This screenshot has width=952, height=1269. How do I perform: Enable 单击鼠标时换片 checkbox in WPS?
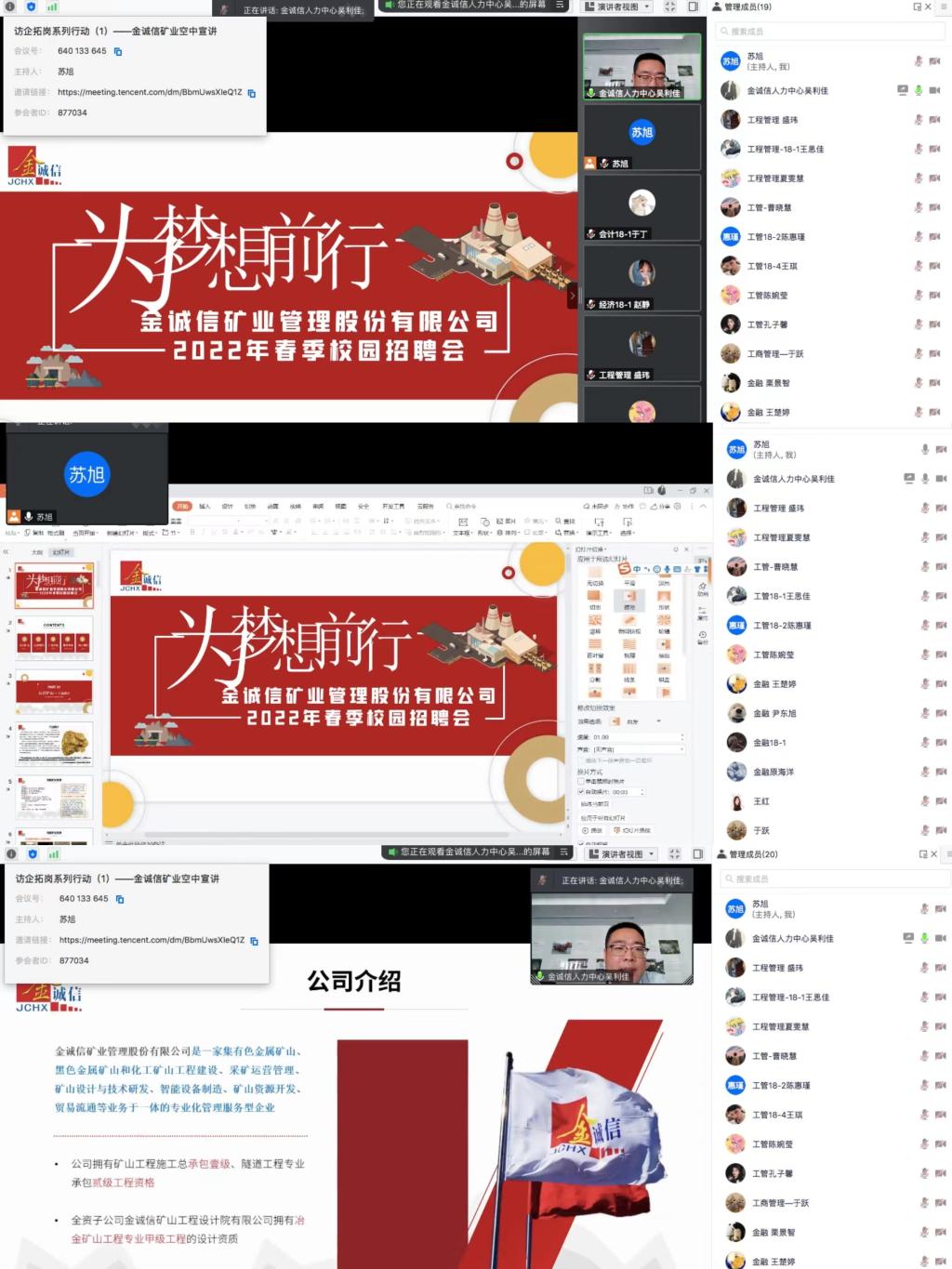[581, 781]
